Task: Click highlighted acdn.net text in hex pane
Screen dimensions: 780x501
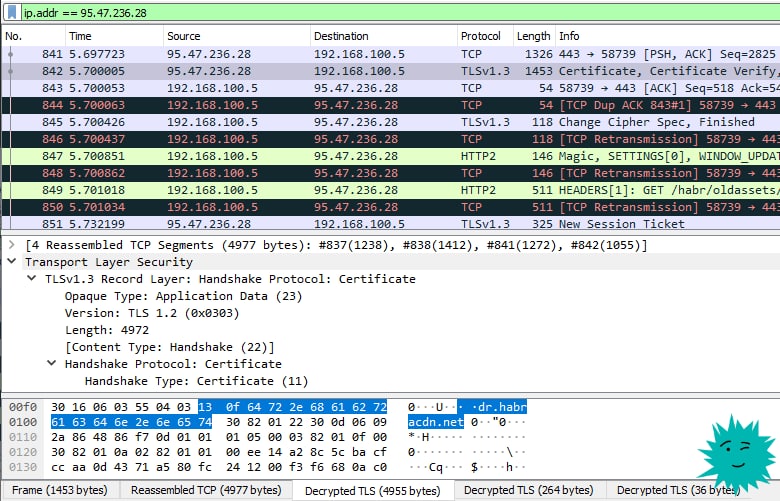Action: tap(435, 422)
